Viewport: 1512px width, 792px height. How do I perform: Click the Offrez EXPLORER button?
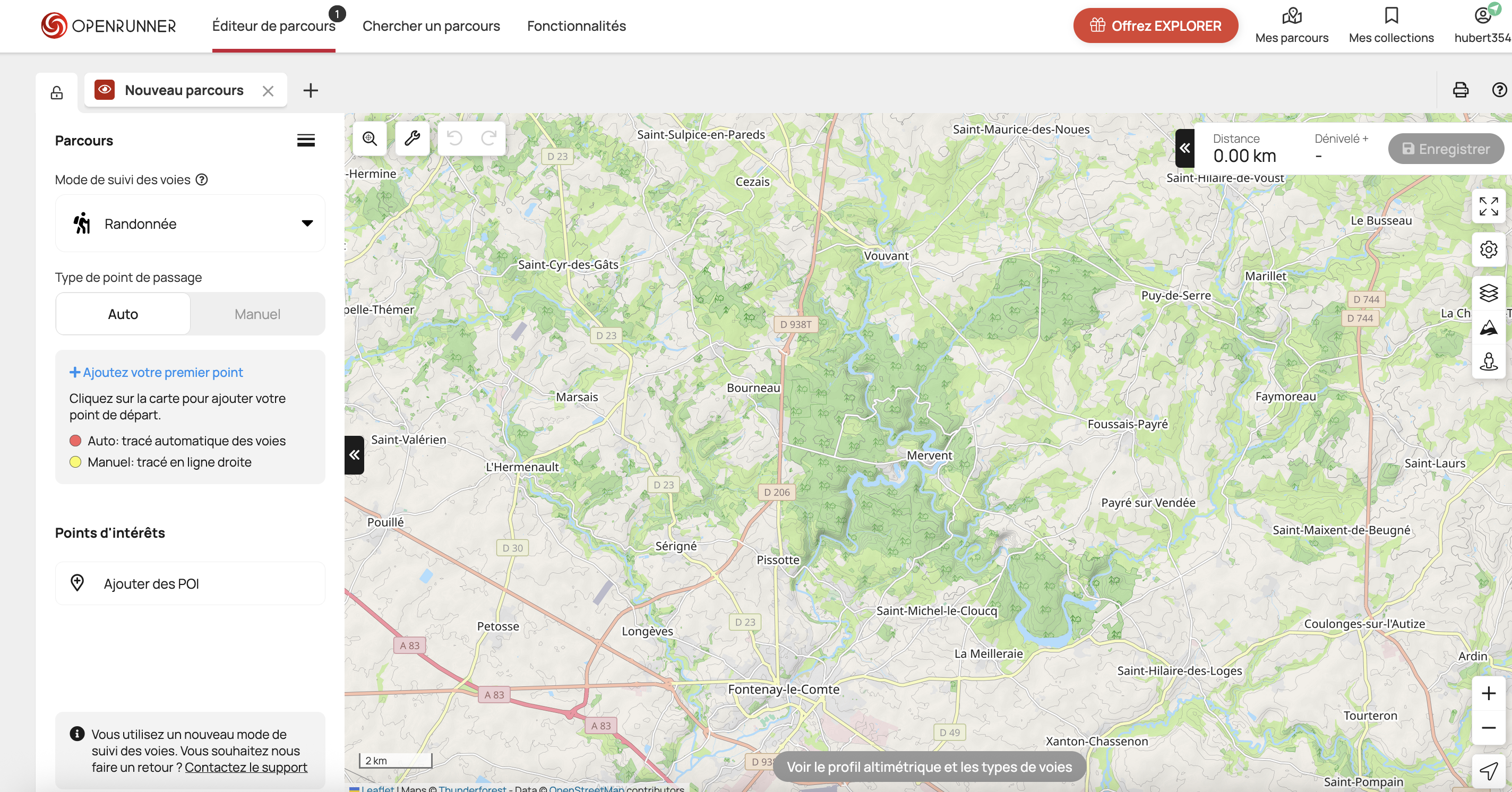pyautogui.click(x=1155, y=26)
